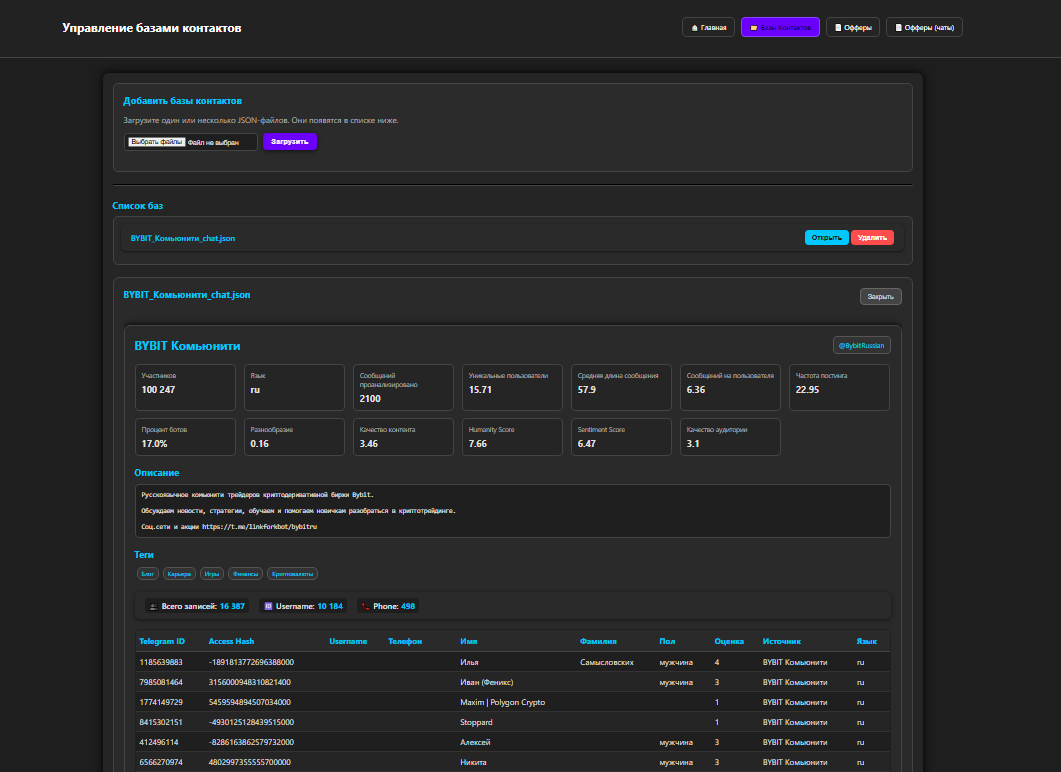Click the purple Загрузить upload button

tap(290, 142)
